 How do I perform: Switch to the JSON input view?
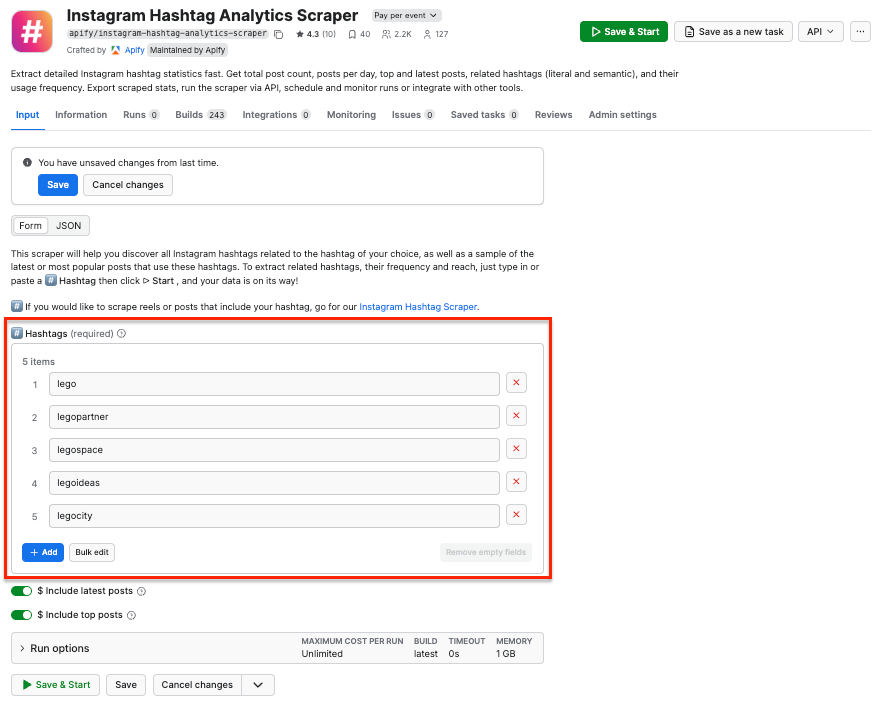coord(68,225)
